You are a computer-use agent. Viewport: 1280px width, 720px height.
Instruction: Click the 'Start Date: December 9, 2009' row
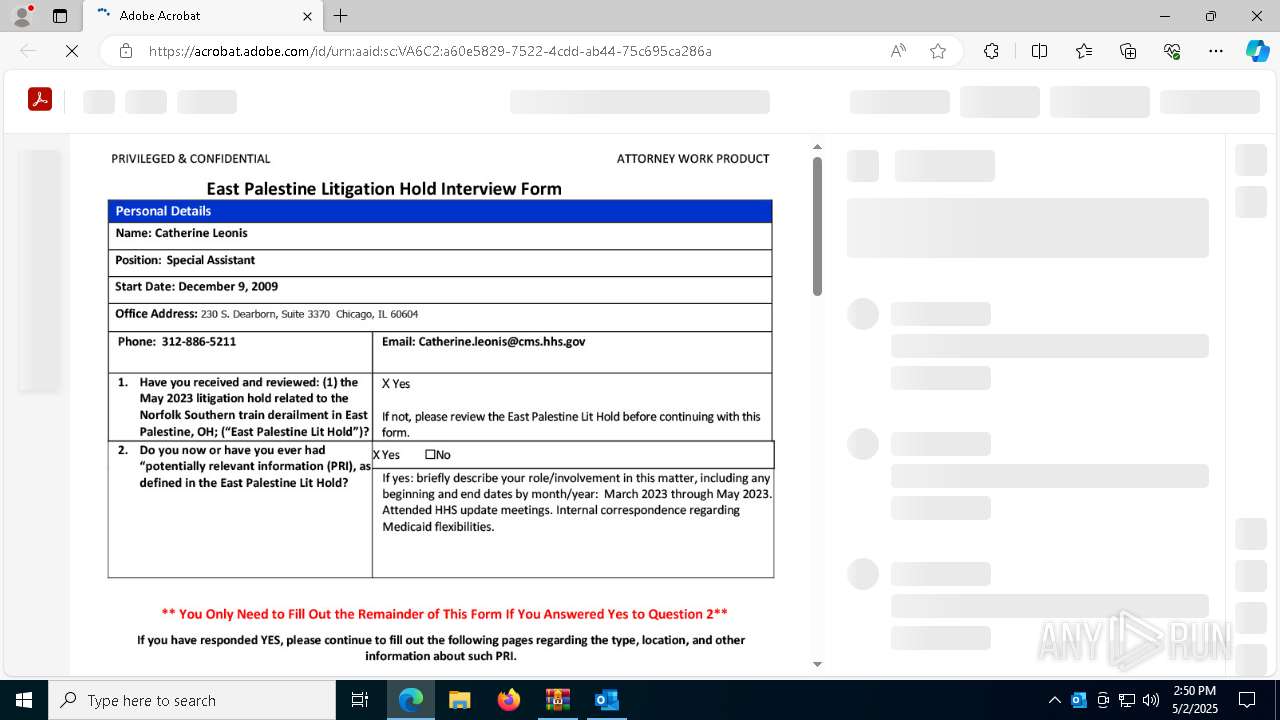(440, 289)
